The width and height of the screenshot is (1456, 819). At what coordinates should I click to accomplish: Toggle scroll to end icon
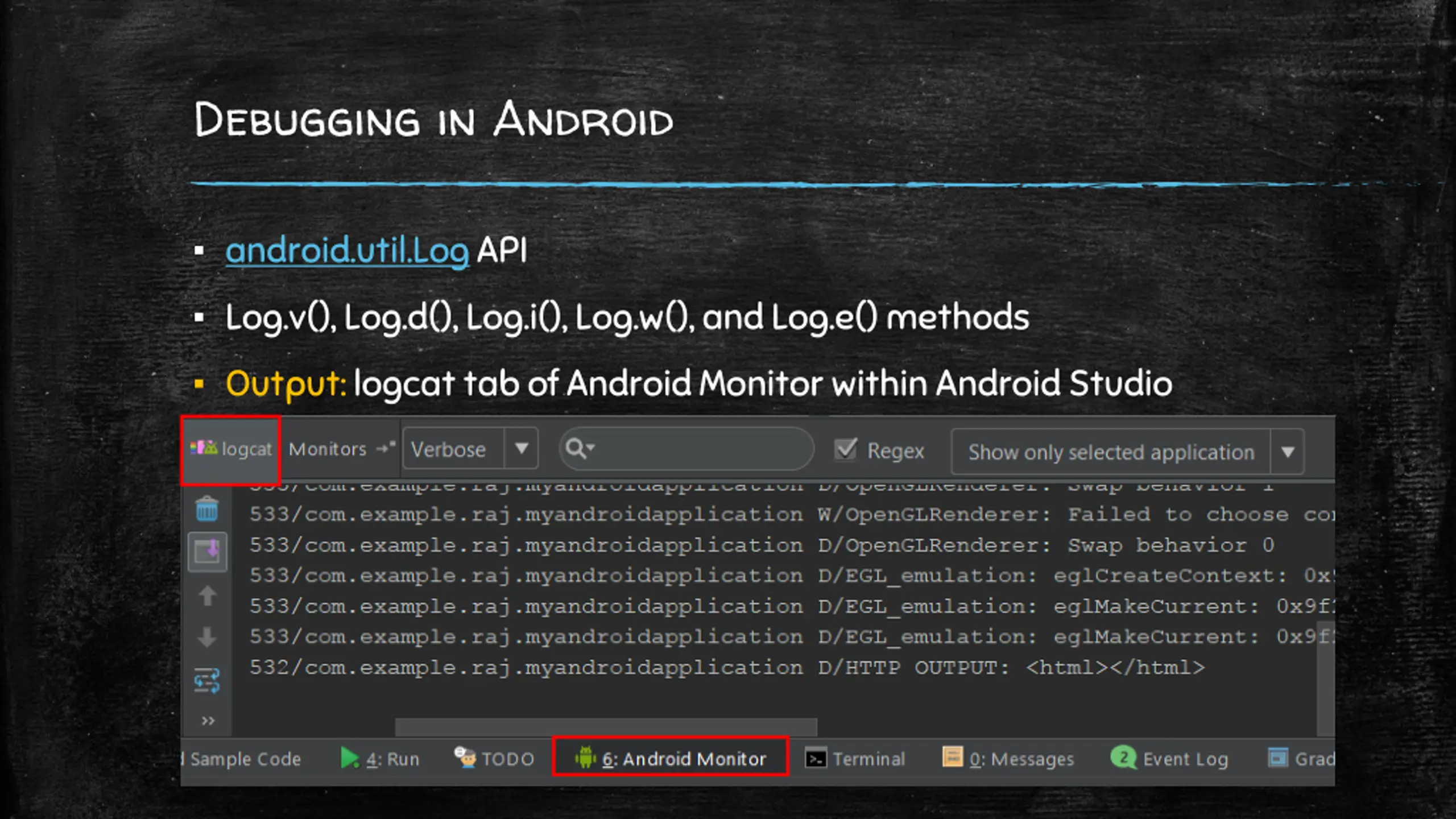207,552
